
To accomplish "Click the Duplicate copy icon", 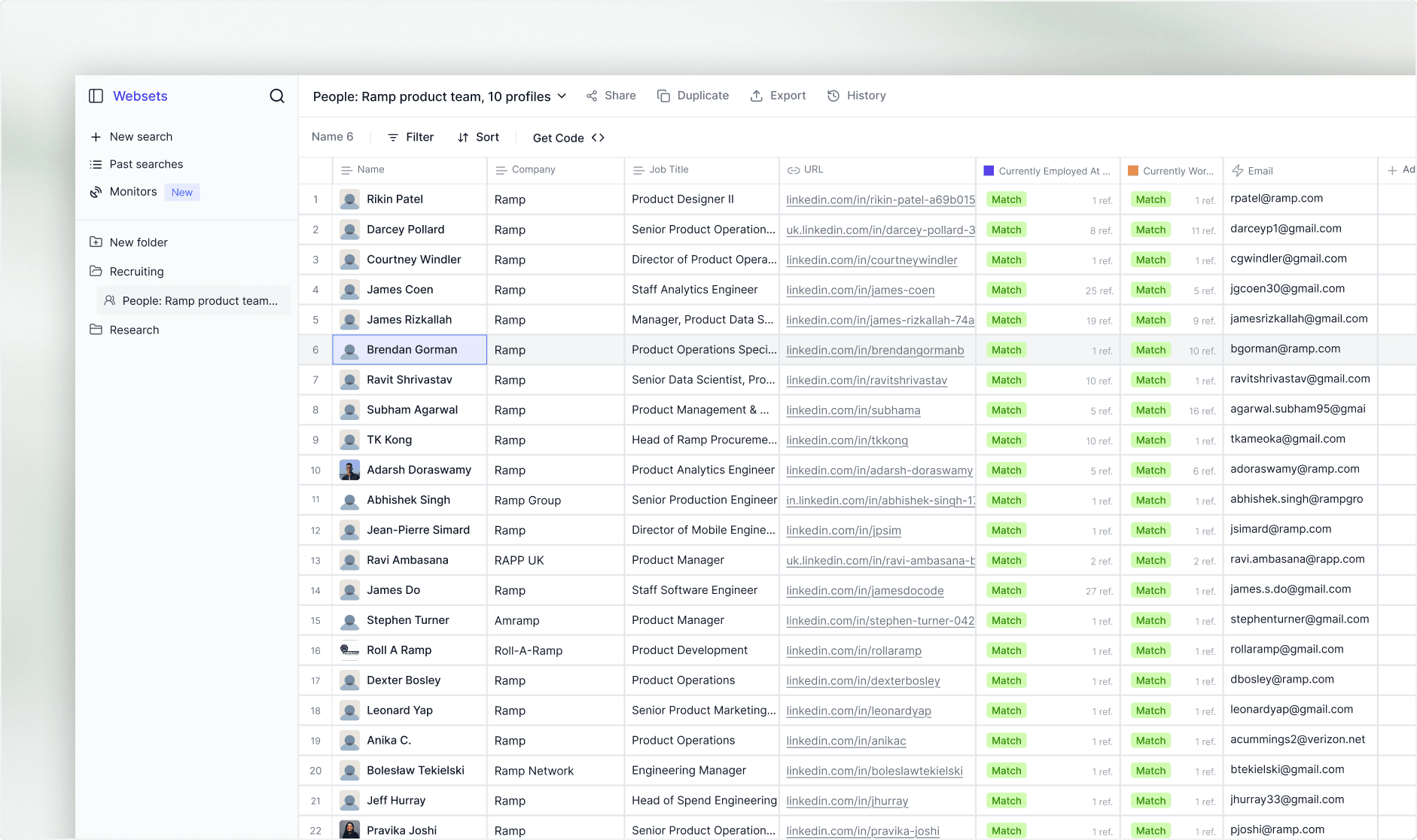I will (x=663, y=96).
